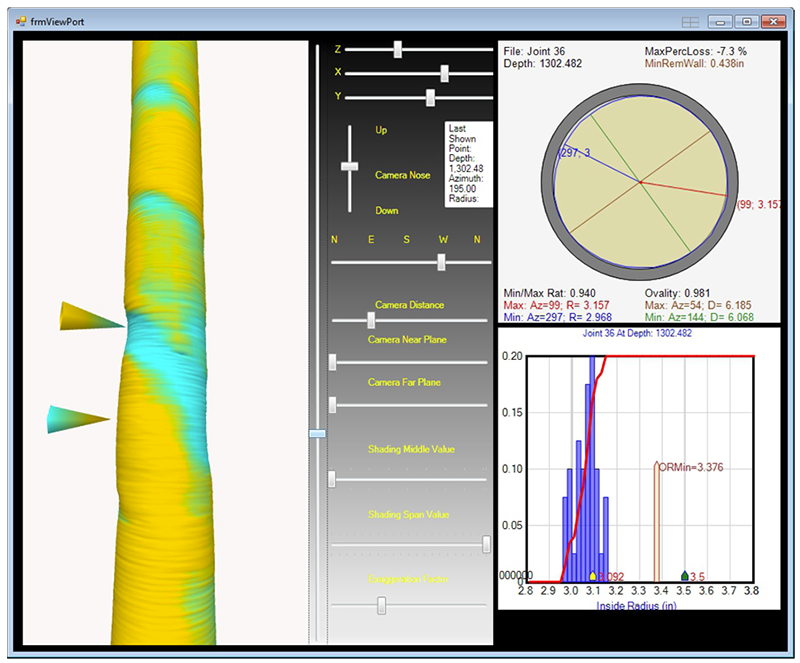Image resolution: width=800 pixels, height=663 pixels.
Task: Click the '297; 3' label on cross-section
Action: (575, 153)
